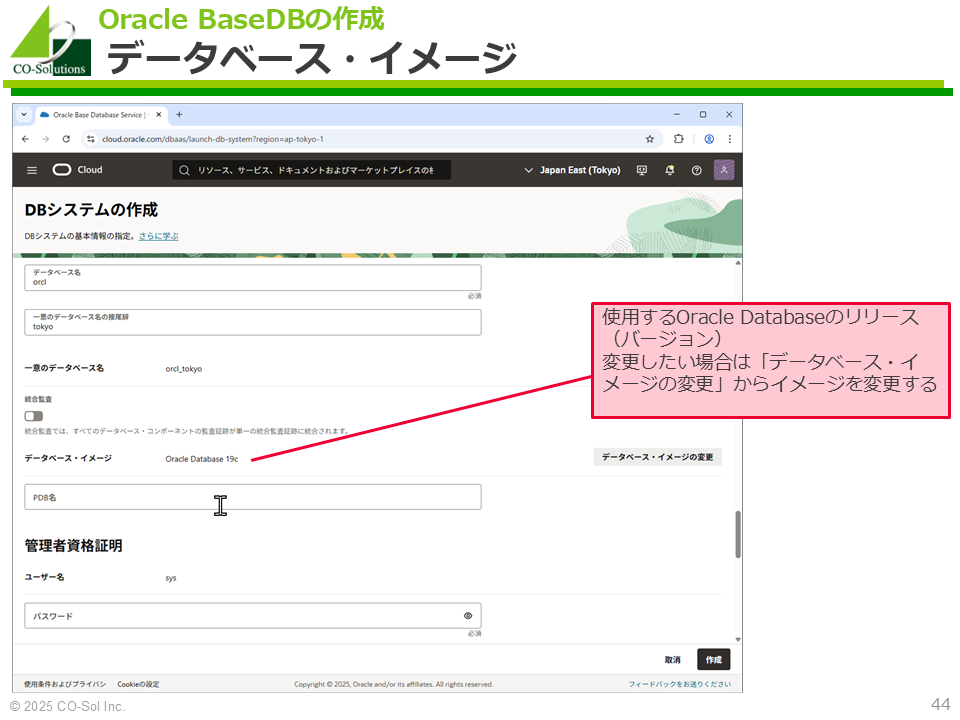960x720 pixels.
Task: Open the Oracle Cloud navigation hamburger menu
Action: click(32, 170)
